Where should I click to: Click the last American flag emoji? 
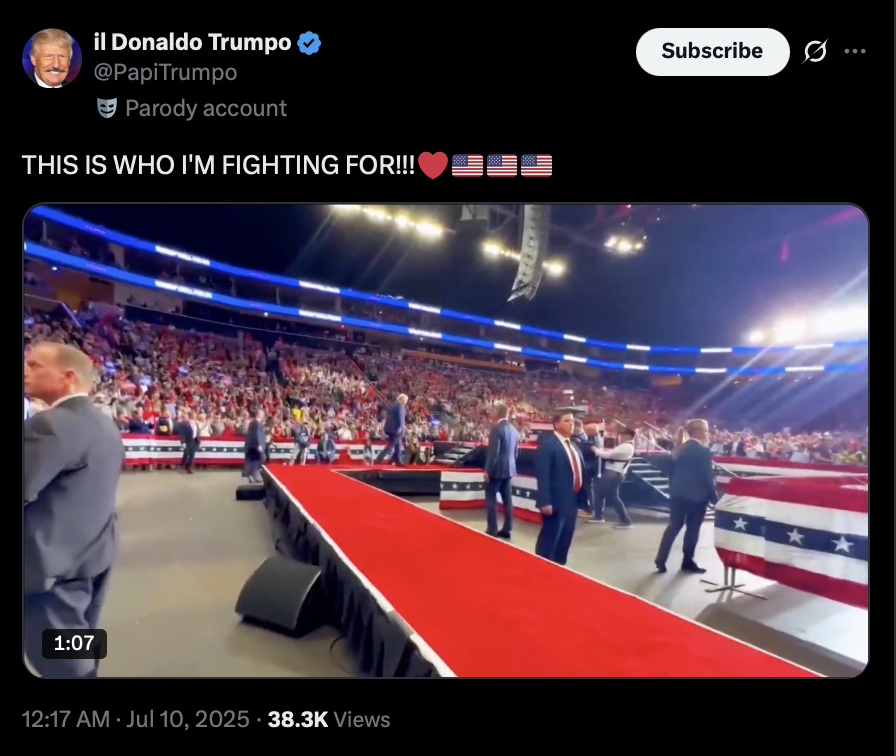[537, 166]
